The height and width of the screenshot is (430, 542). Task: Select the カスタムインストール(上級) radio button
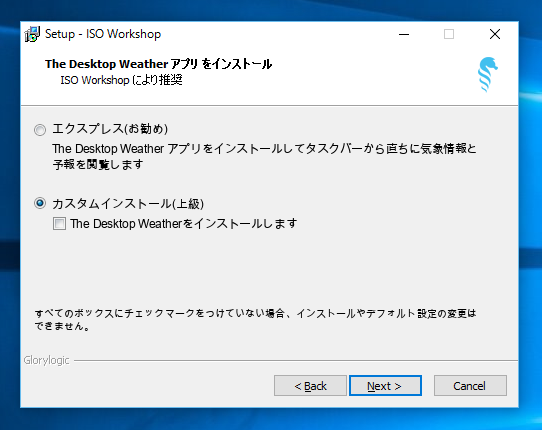[x=40, y=203]
